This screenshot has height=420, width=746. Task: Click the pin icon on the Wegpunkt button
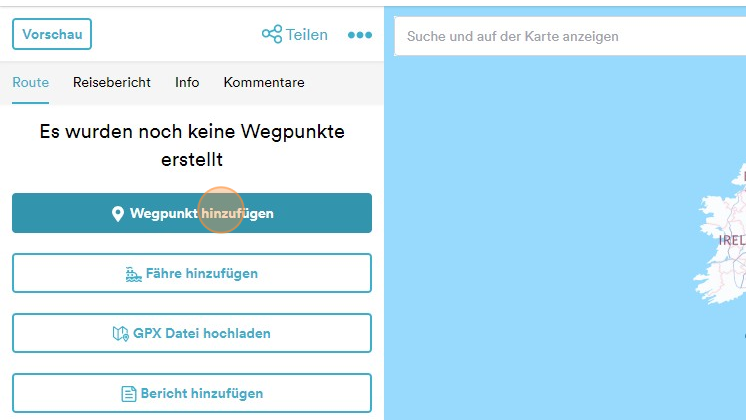point(117,214)
